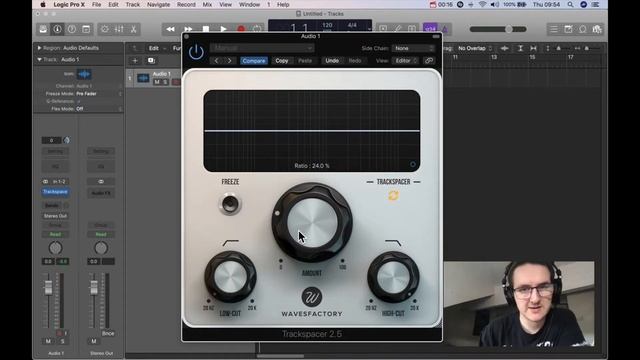Open the Library panel icon
Viewport: 640px width, 360px height.
pyautogui.click(x=43, y=29)
